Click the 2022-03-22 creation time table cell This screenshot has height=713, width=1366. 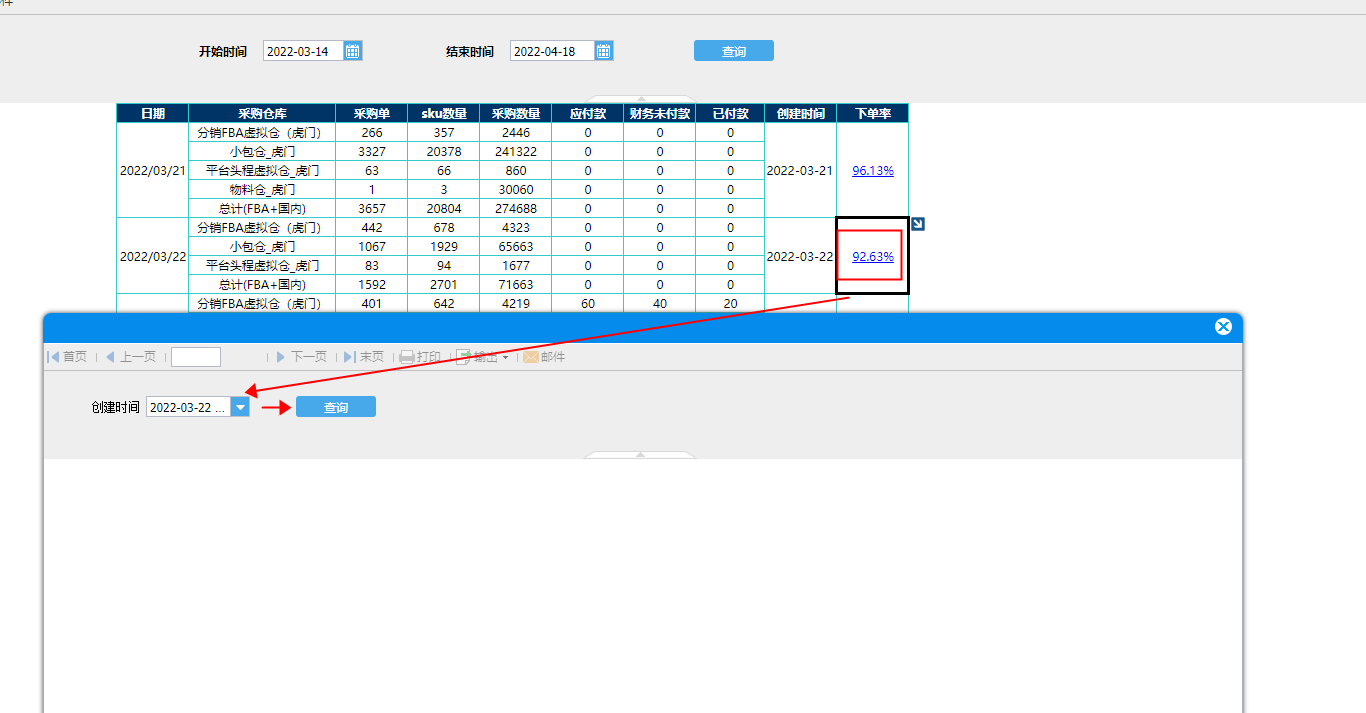click(x=801, y=256)
